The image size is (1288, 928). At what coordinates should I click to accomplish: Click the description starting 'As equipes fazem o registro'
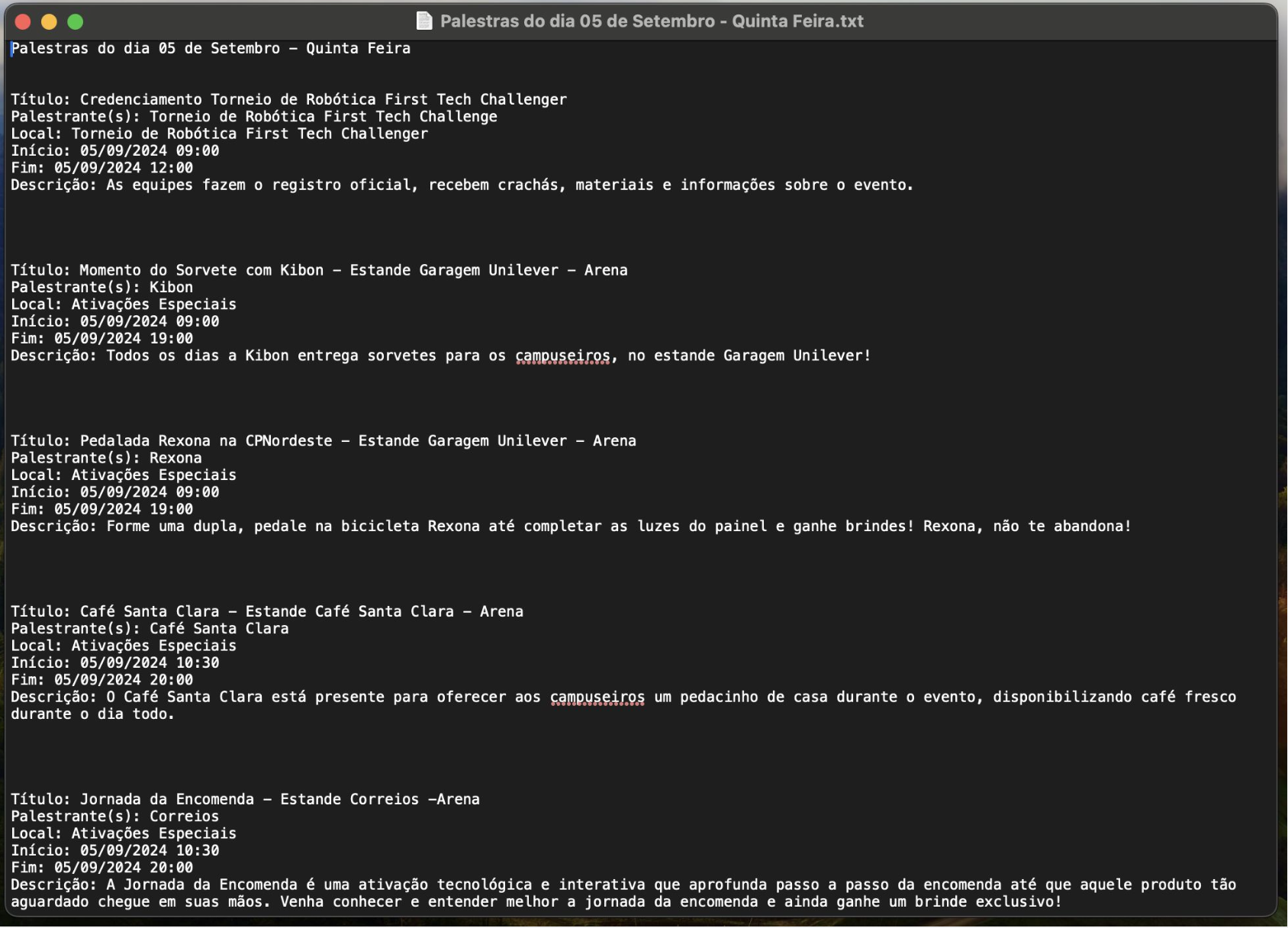(x=462, y=185)
